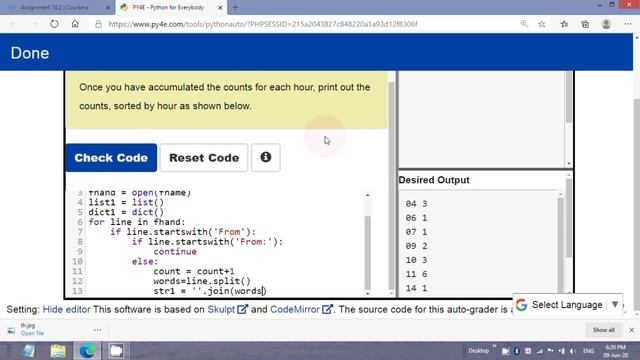Open File Explorer from taskbar
This screenshot has height=360, width=640.
point(58,351)
